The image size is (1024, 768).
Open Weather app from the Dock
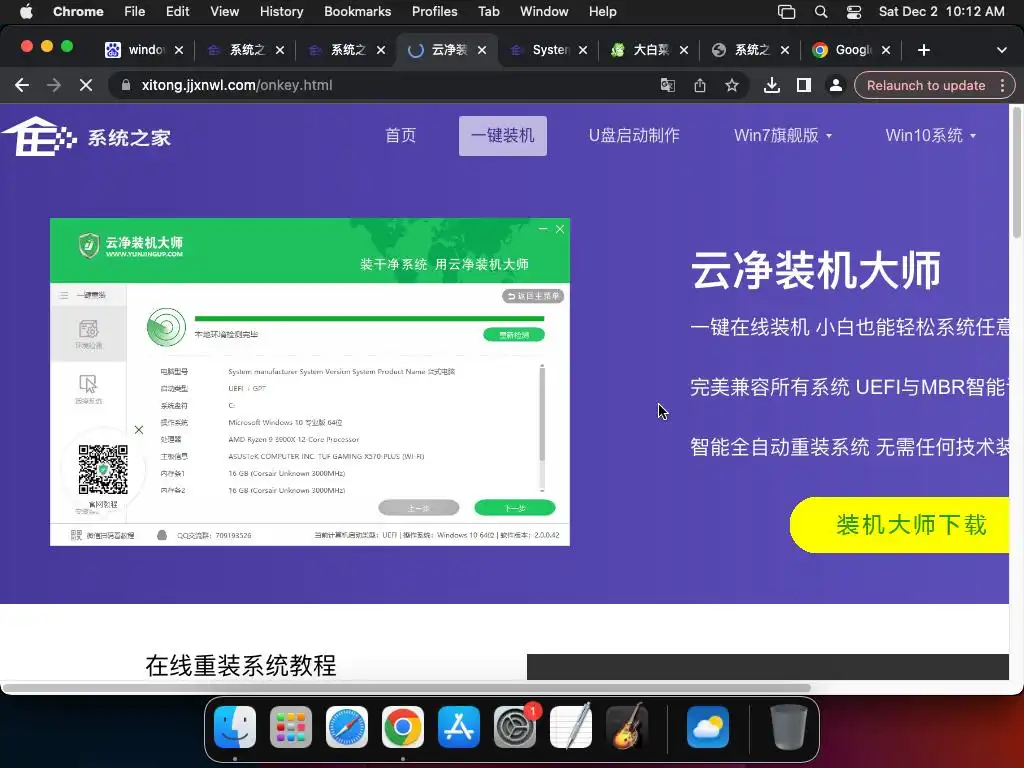(708, 727)
